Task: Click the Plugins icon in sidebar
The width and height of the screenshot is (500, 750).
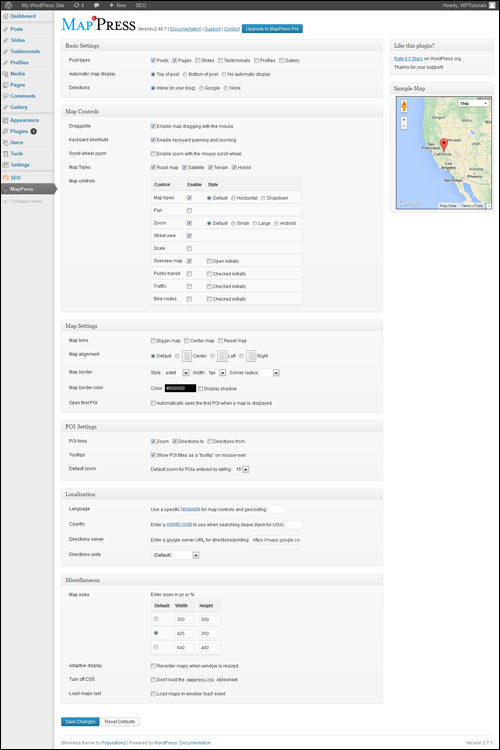Action: [x=6, y=131]
